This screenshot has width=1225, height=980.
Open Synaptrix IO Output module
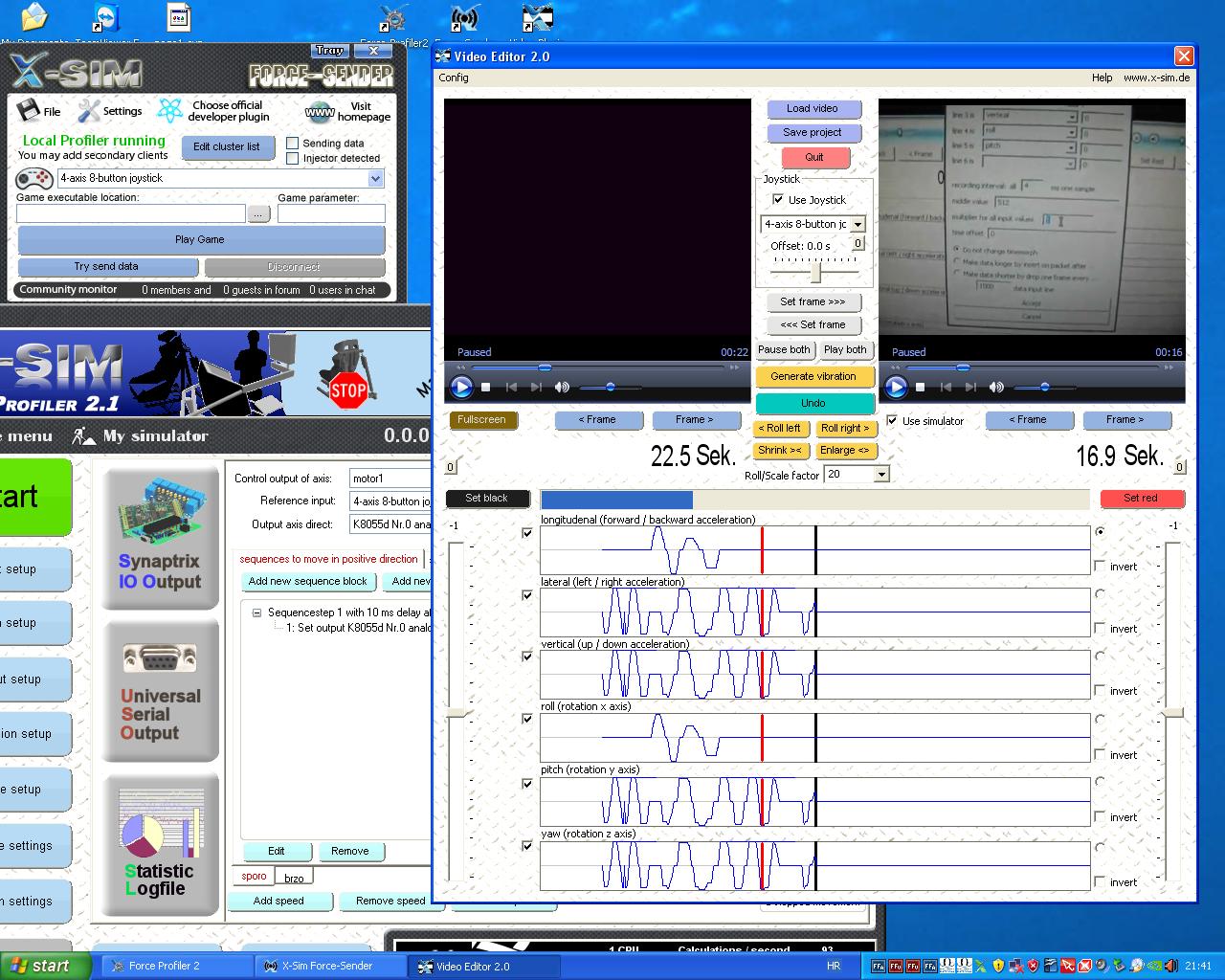coord(160,537)
